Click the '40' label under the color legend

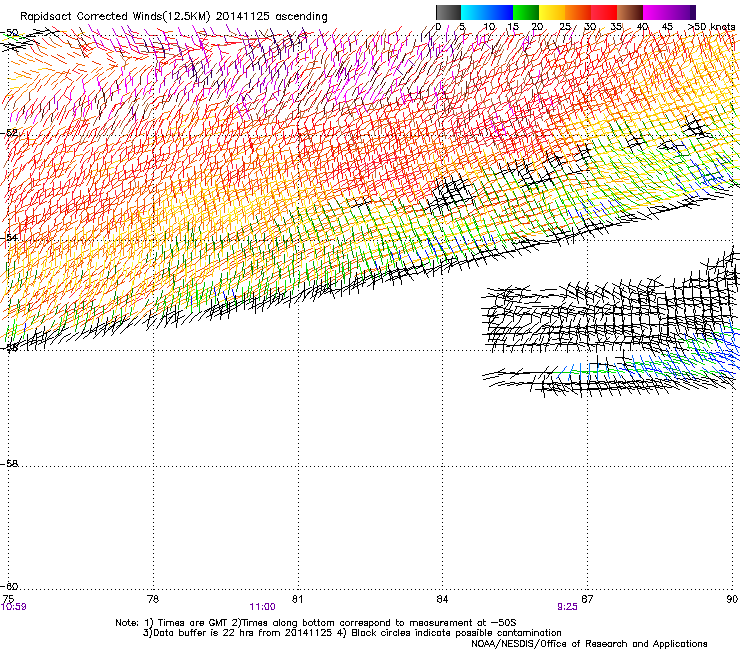pyautogui.click(x=643, y=27)
